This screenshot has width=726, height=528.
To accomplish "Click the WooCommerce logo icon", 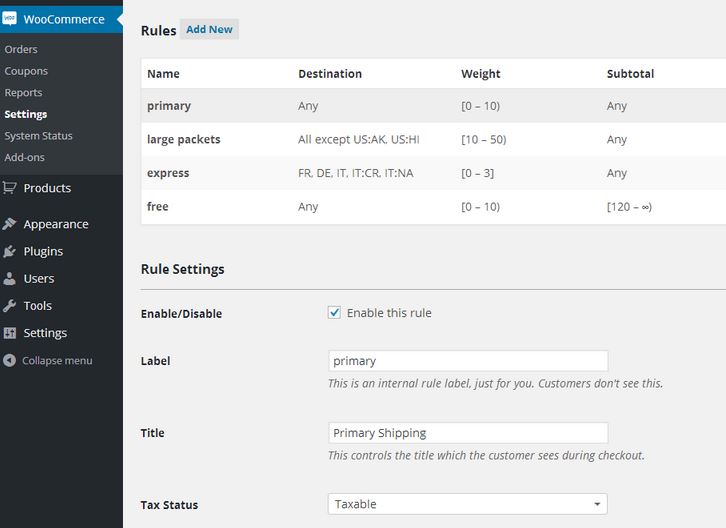I will coord(9,19).
